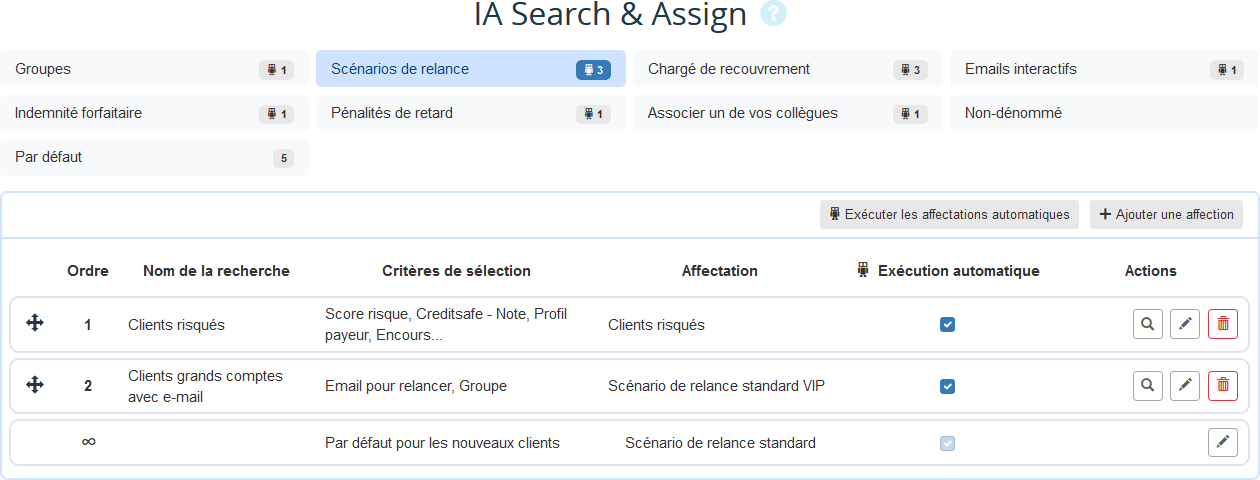The width and height of the screenshot is (1260, 480).
Task: Click the robot badge on Scénarios de relance
Action: pyautogui.click(x=593, y=70)
